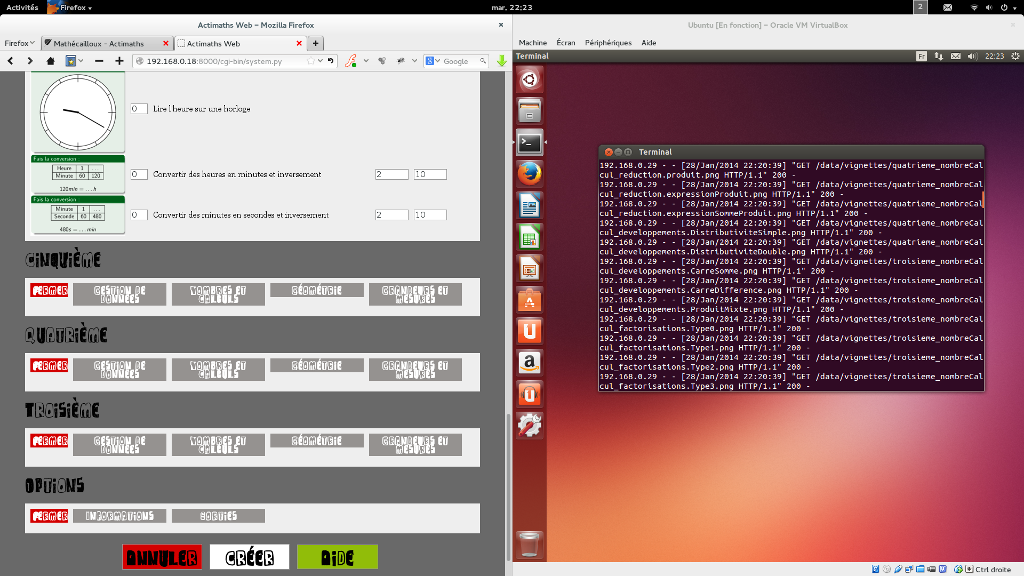Viewport: 1024px width, 576px height.
Task: Reload page with the URL bar refresh icon
Action: [x=331, y=61]
